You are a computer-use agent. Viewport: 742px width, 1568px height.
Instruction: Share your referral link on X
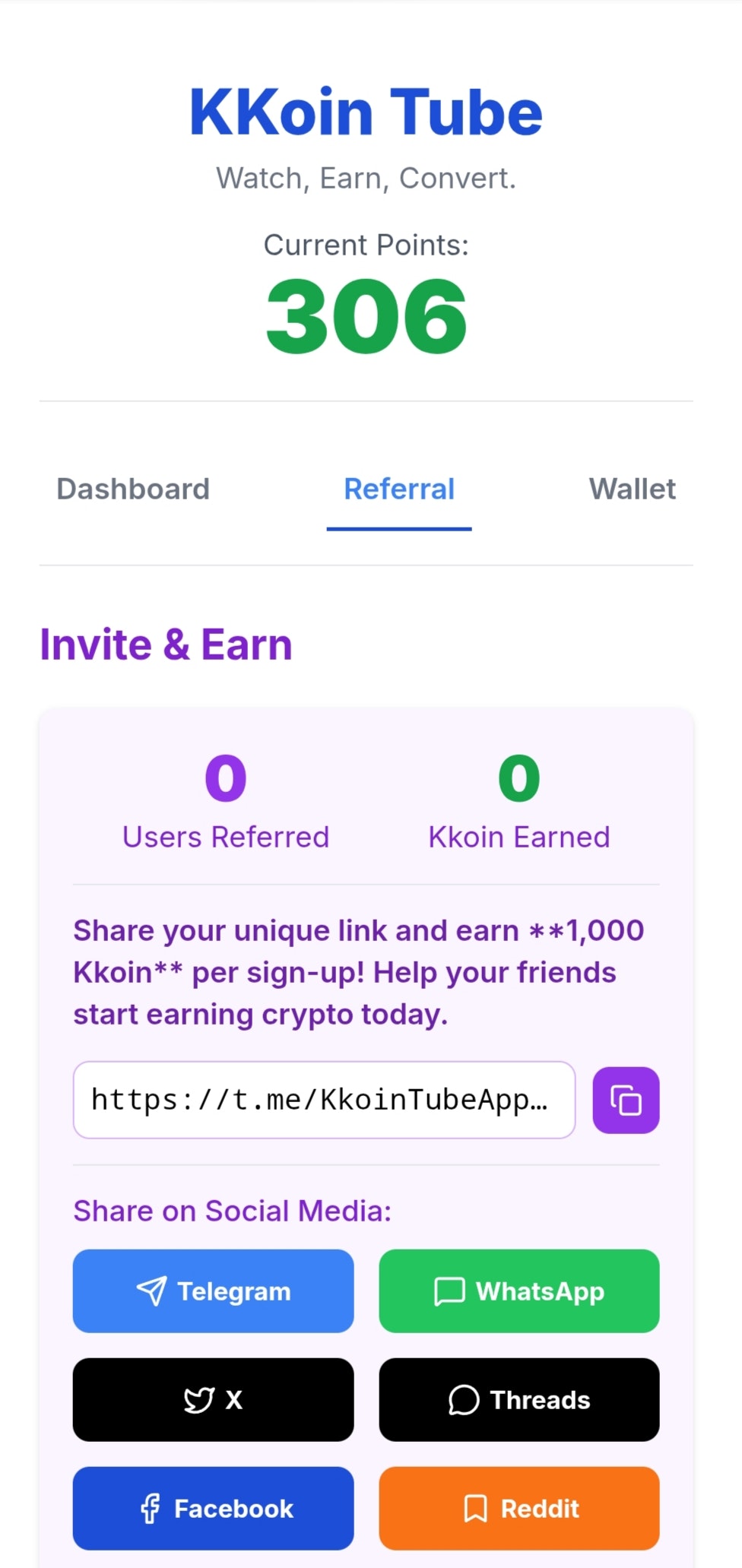click(x=213, y=1400)
